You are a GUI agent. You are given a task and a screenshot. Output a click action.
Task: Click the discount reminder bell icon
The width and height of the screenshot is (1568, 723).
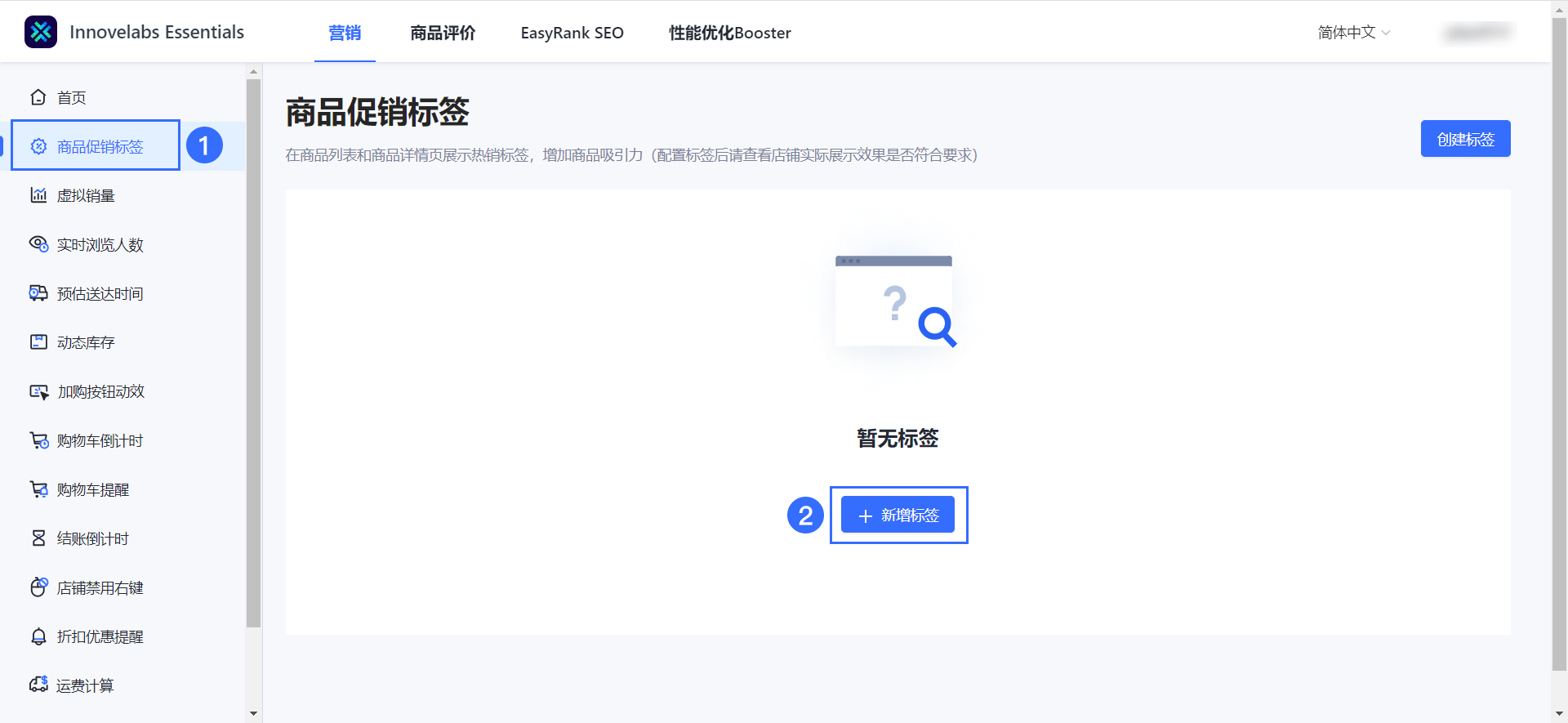(38, 636)
